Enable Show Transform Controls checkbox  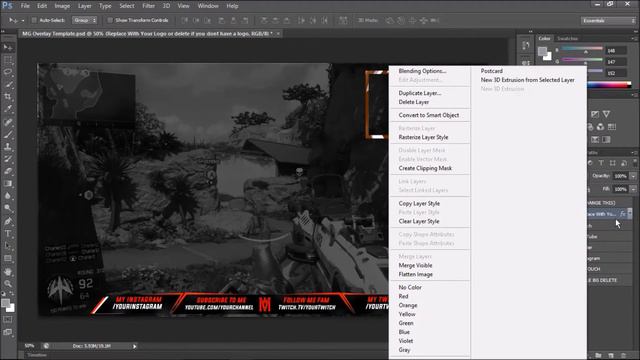110,20
